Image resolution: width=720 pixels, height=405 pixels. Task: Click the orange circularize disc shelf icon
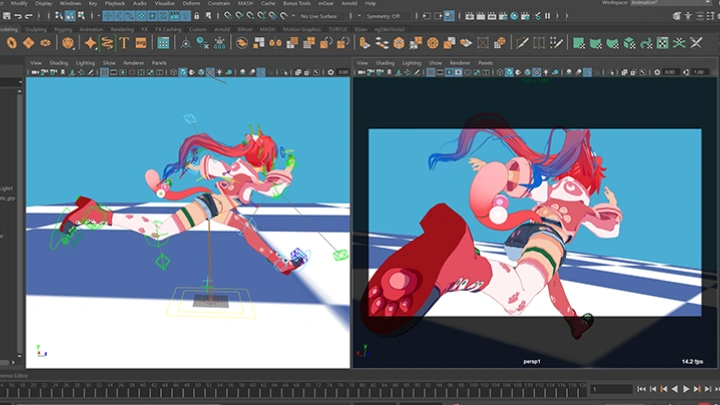433,43
